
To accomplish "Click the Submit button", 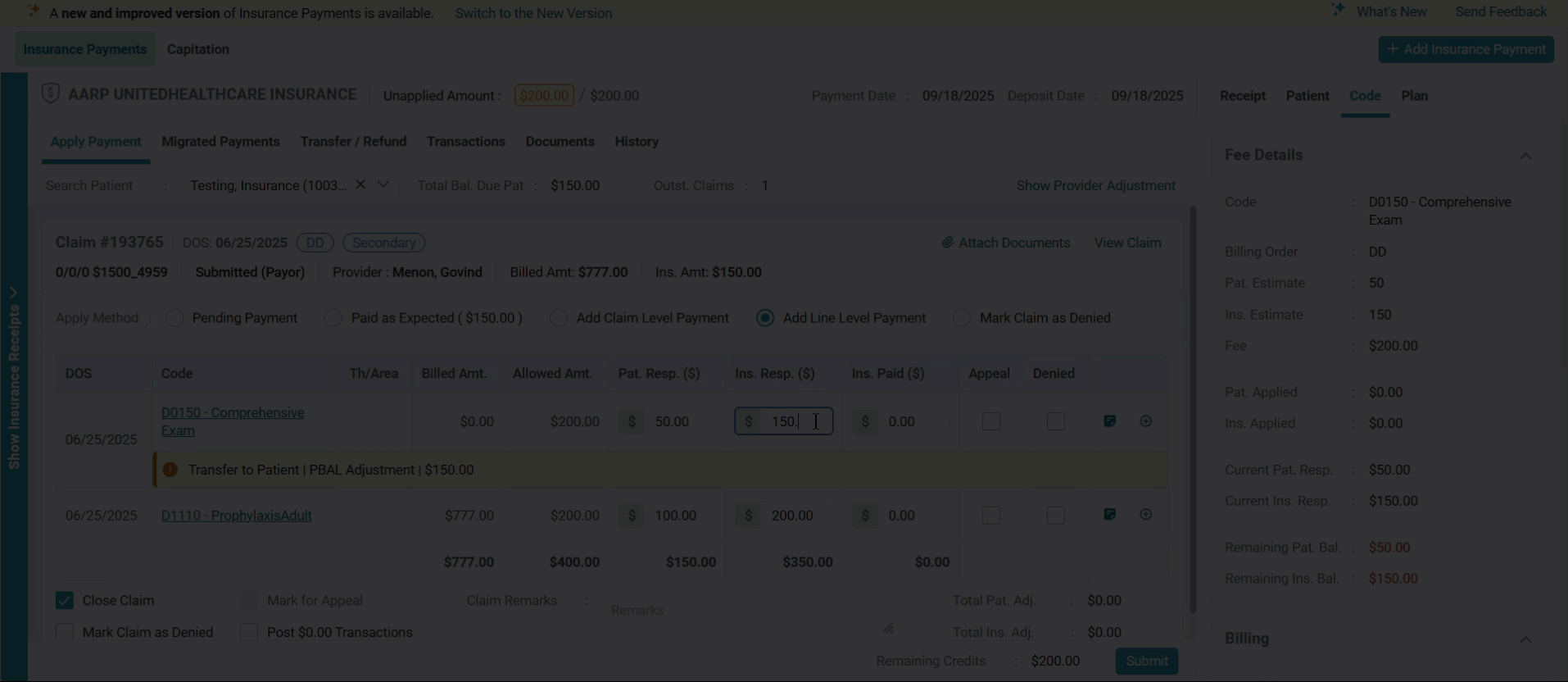I will pyautogui.click(x=1147, y=661).
